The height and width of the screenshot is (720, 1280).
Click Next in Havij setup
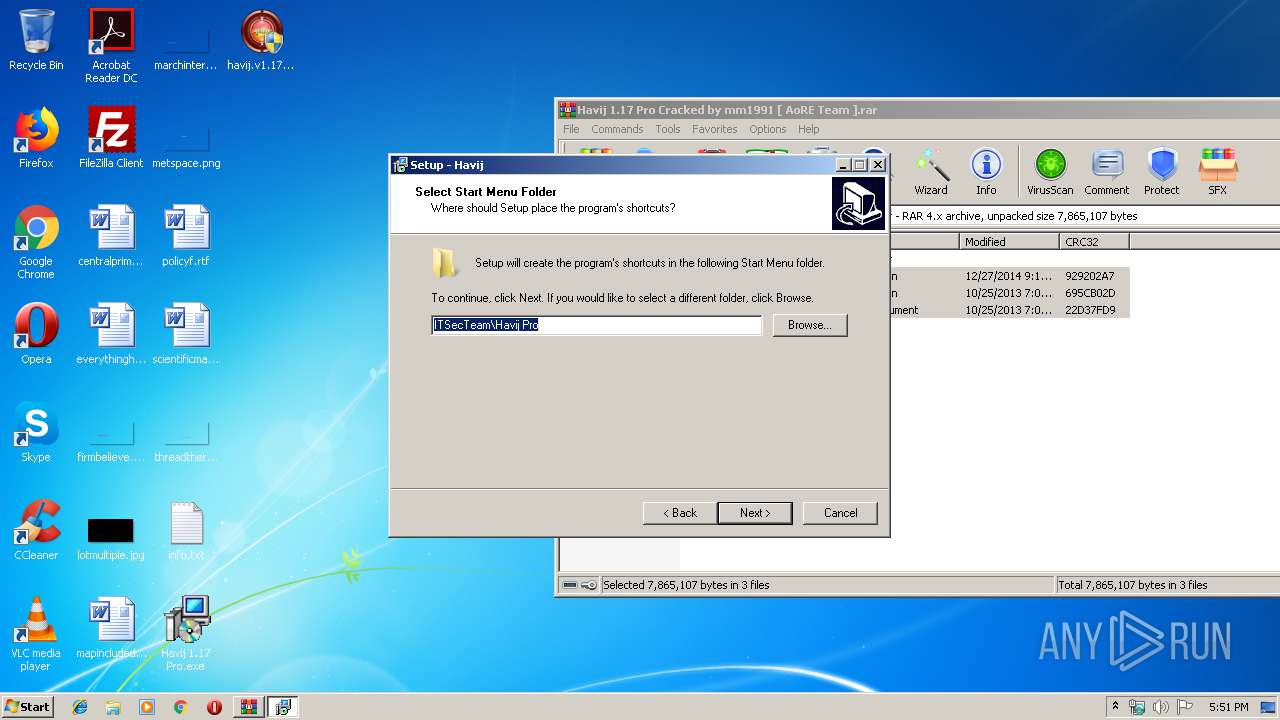point(755,513)
